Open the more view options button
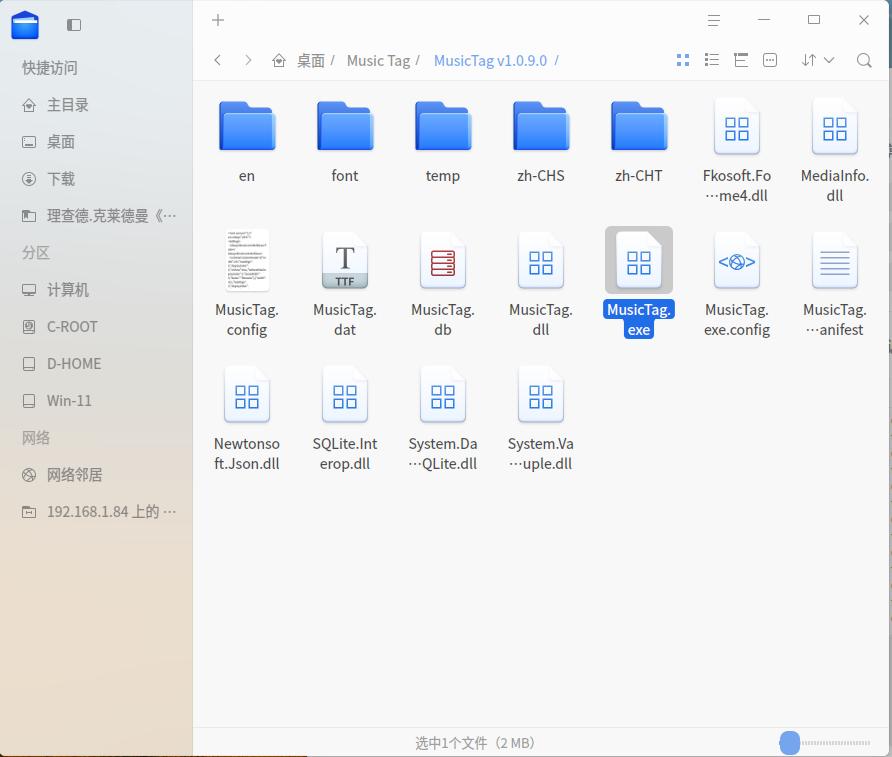The image size is (892, 757). [770, 60]
